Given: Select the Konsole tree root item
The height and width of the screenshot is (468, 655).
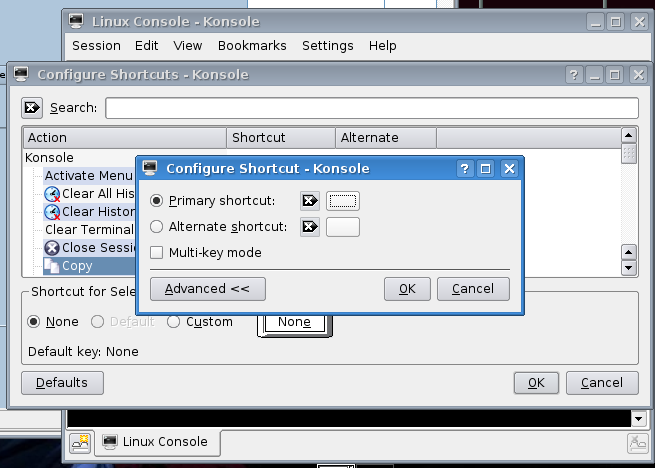Looking at the screenshot, I should pyautogui.click(x=49, y=158).
